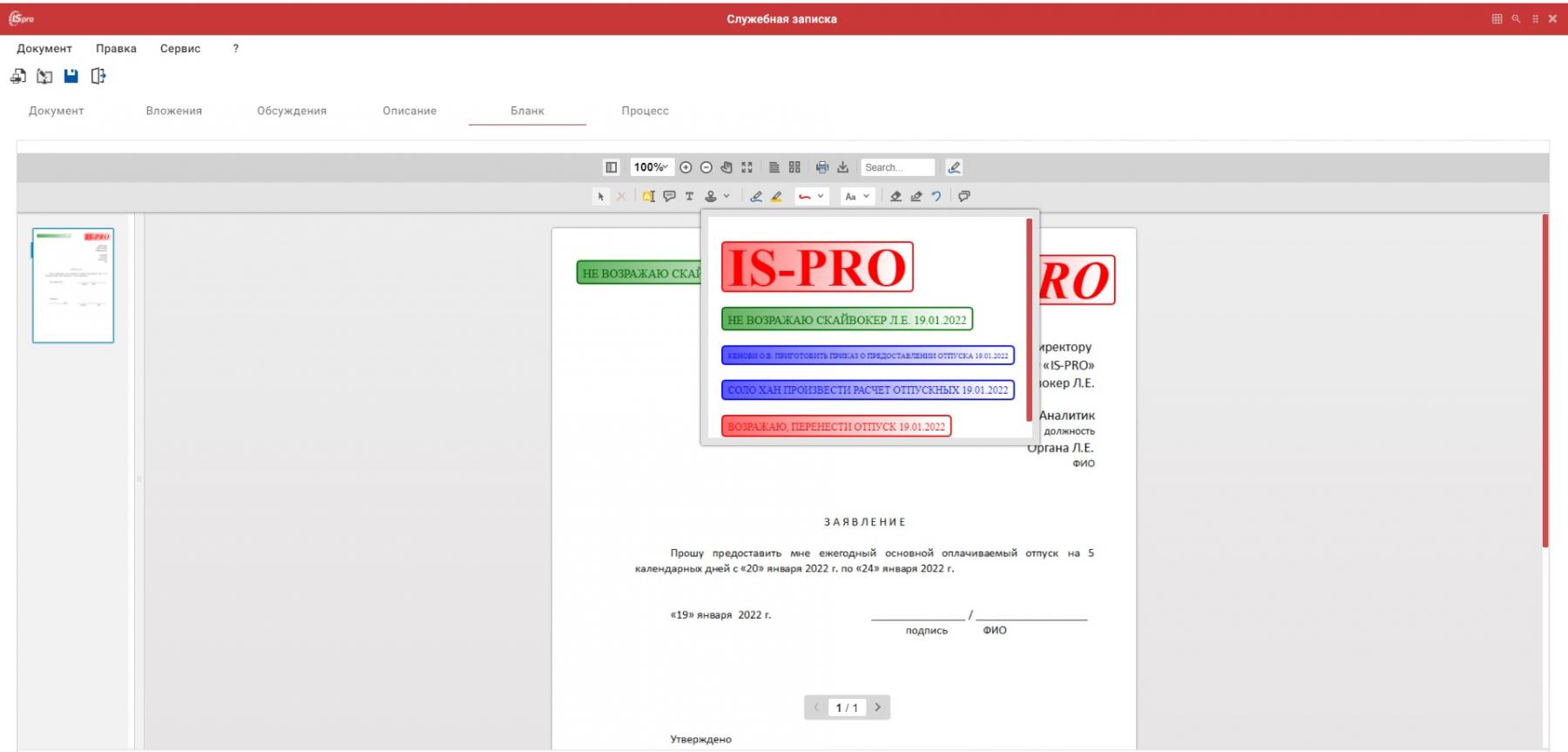Open the Документ menu
Viewport: 1568px width, 752px height.
tap(44, 49)
